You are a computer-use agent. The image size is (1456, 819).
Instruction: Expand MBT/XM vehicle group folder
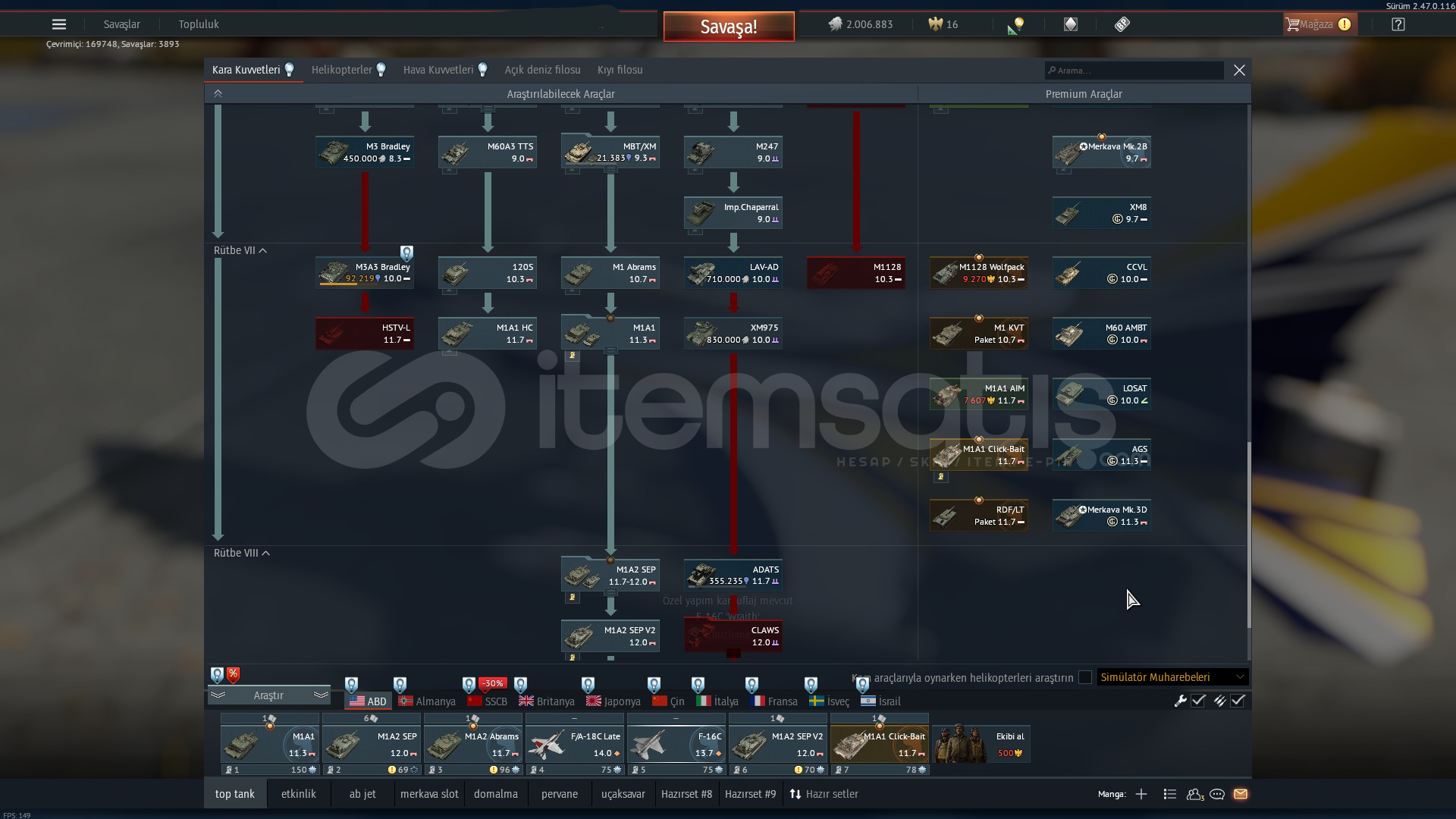tap(610, 170)
